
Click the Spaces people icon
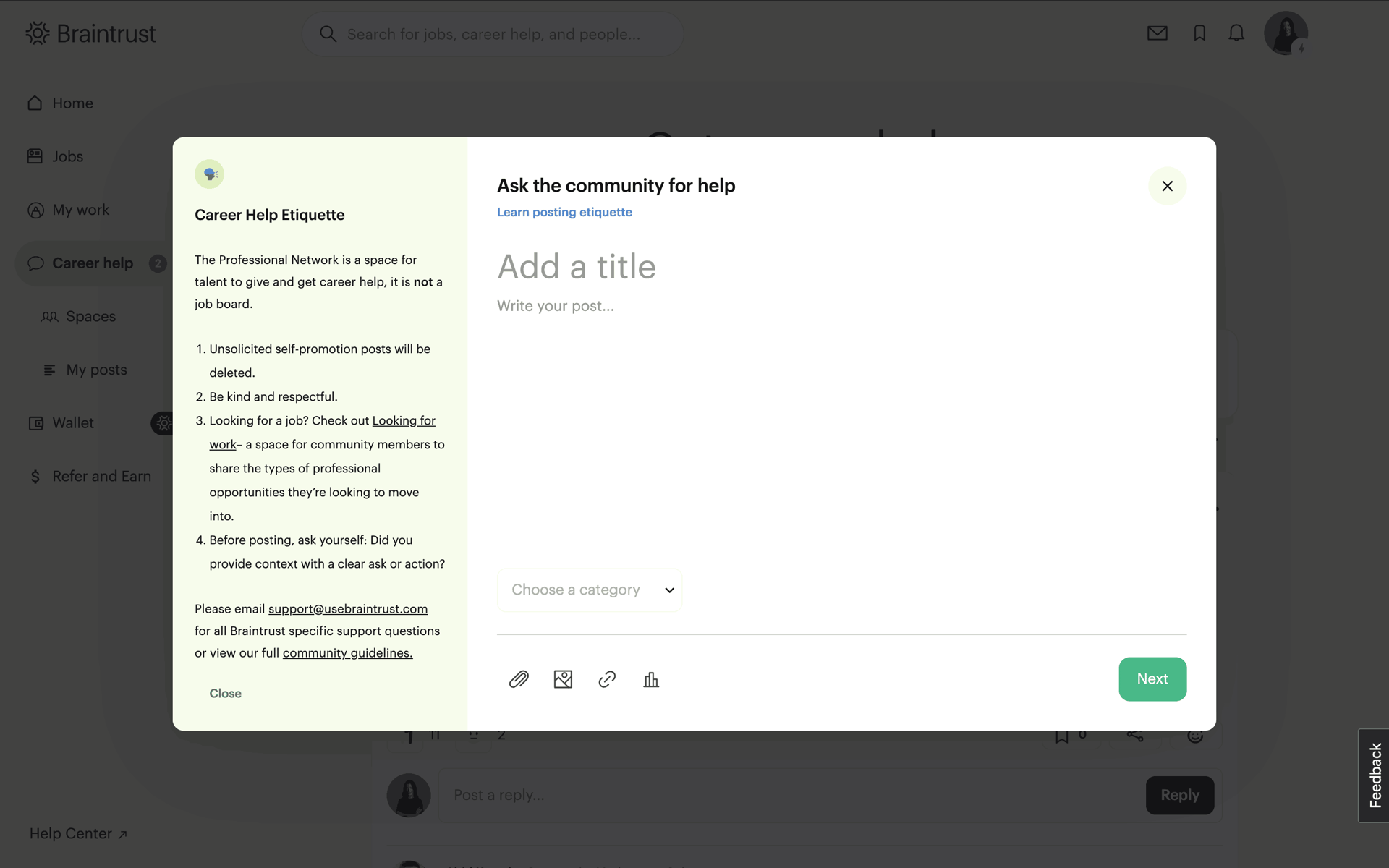49,317
